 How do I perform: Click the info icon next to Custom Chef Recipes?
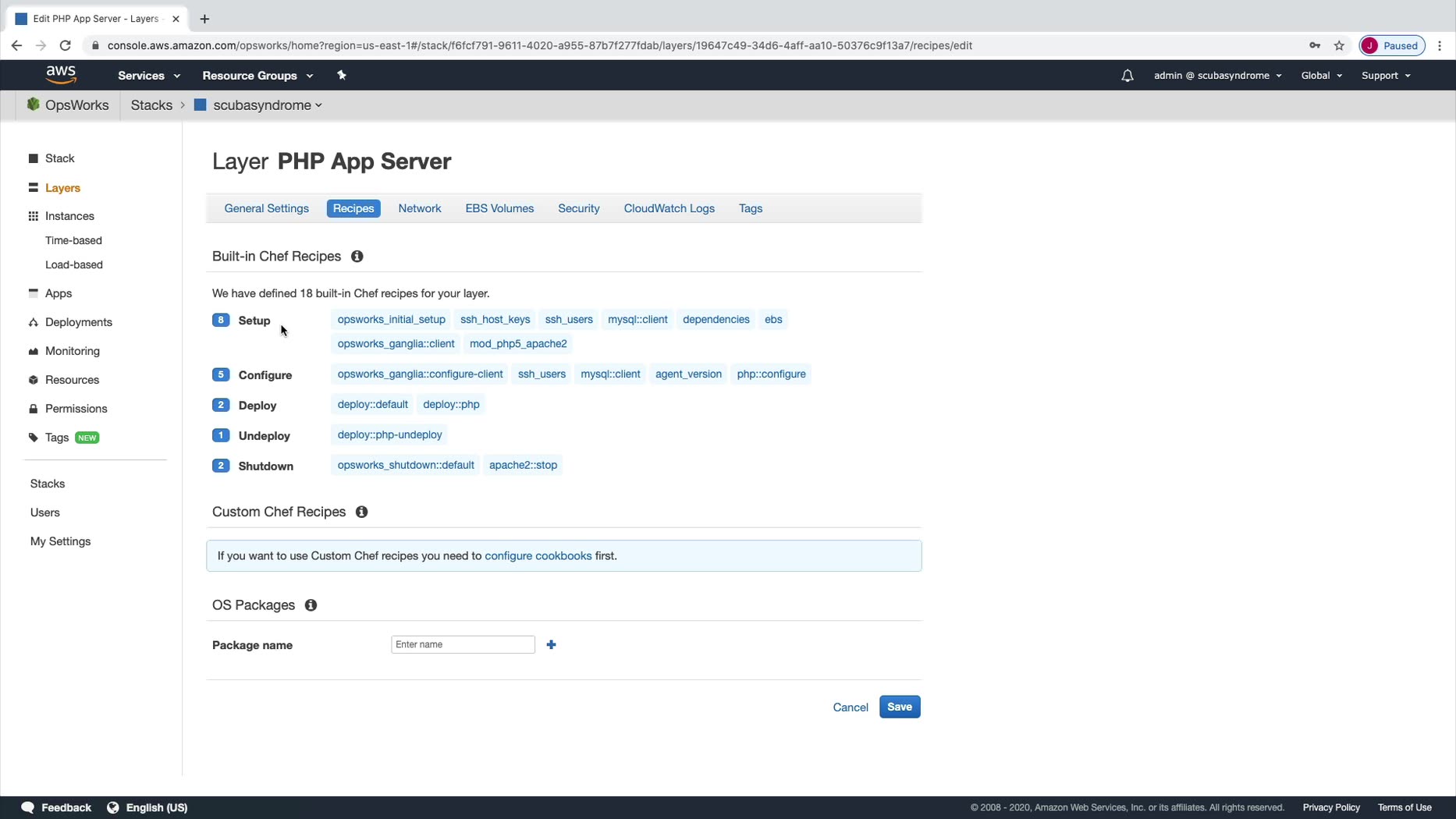[361, 512]
